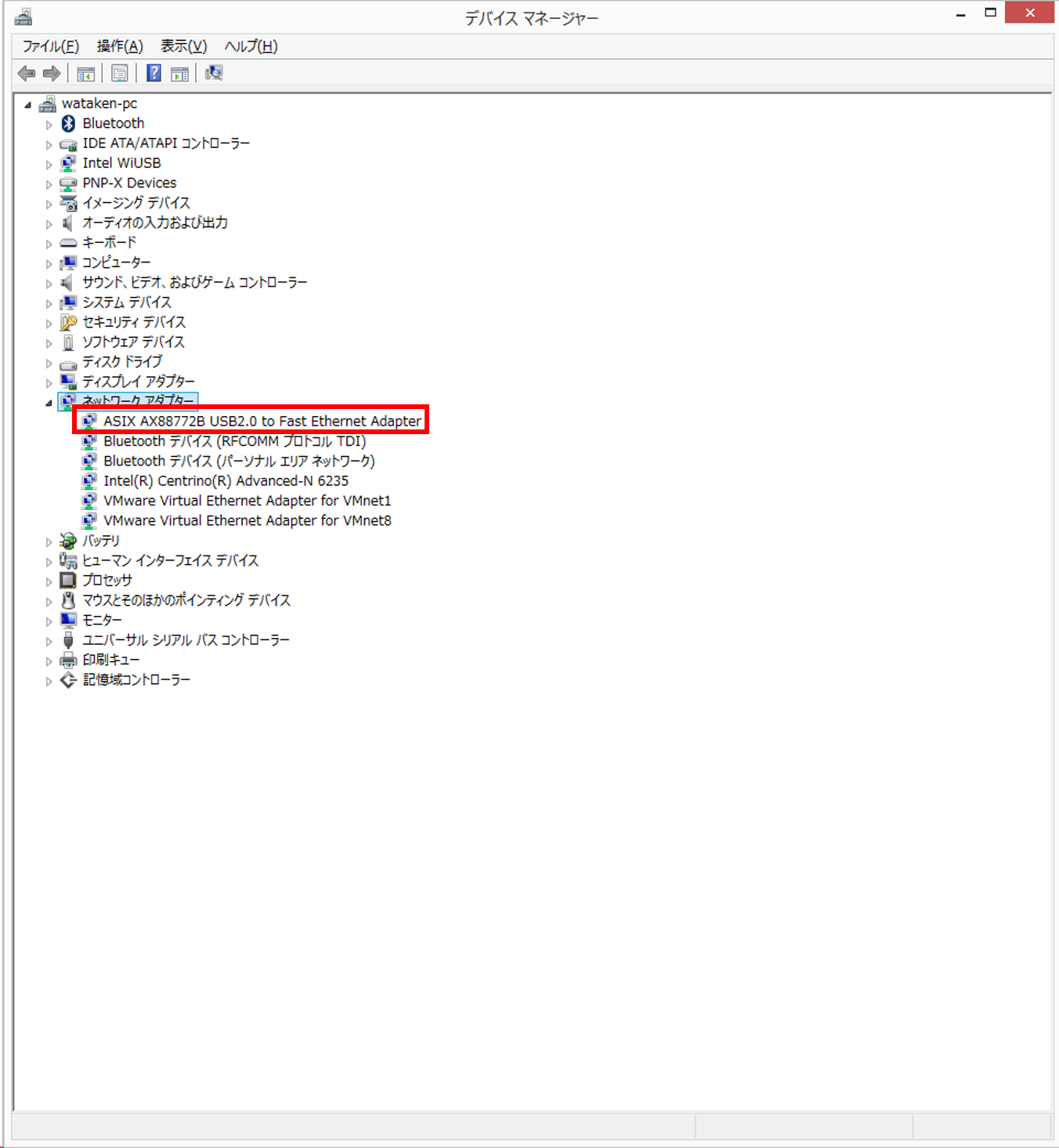Select ASIX AX88772B USB2.0 to Fast Ethernet Adapter
Image resolution: width=1059 pixels, height=1148 pixels.
(x=262, y=422)
